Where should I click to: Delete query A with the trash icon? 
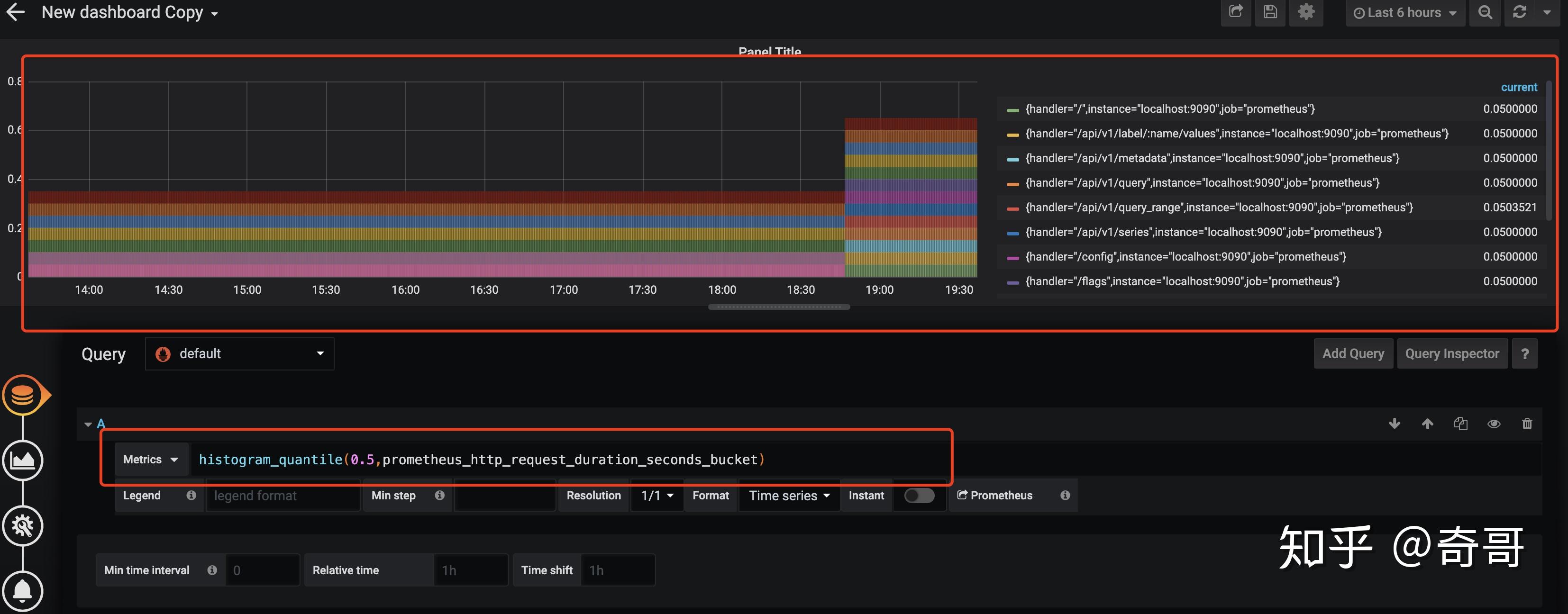(1527, 424)
